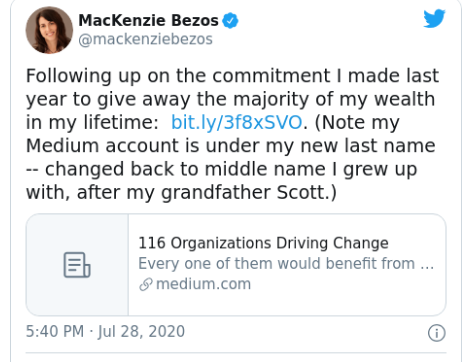Screen dimensions: 465x362
Task: Click tweet line changed back to middle name
Action: (x=221, y=169)
